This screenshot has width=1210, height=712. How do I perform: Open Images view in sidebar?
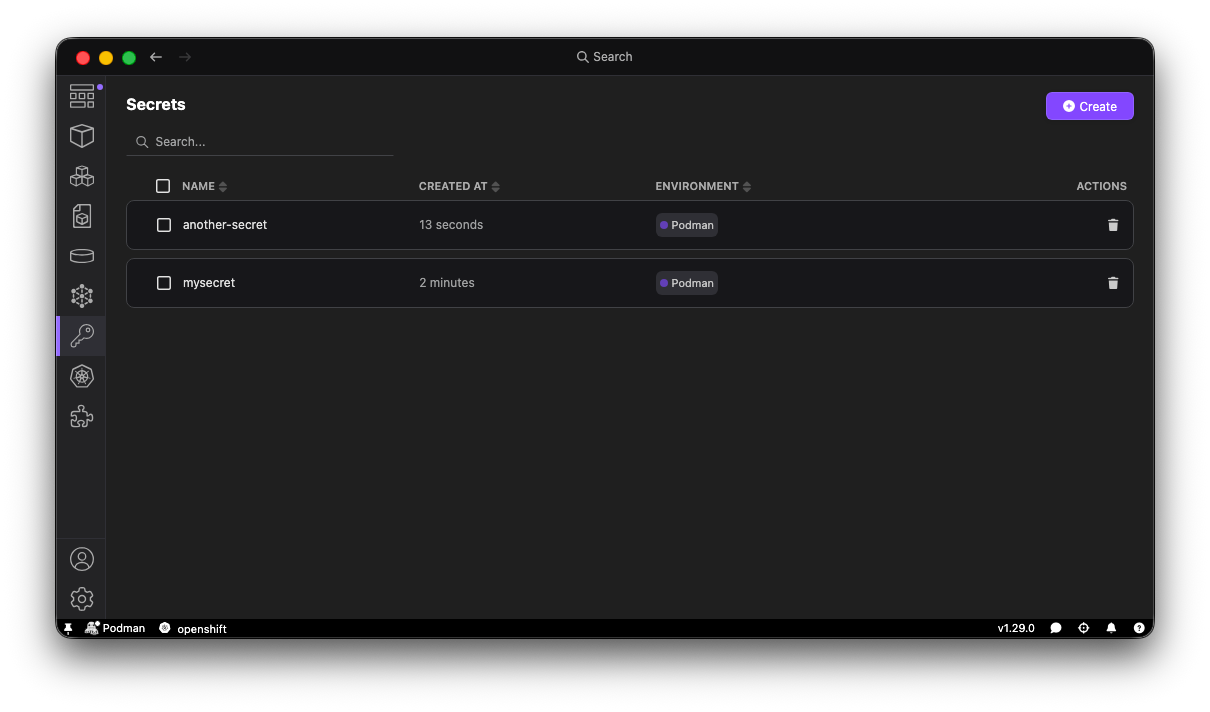[x=82, y=216]
